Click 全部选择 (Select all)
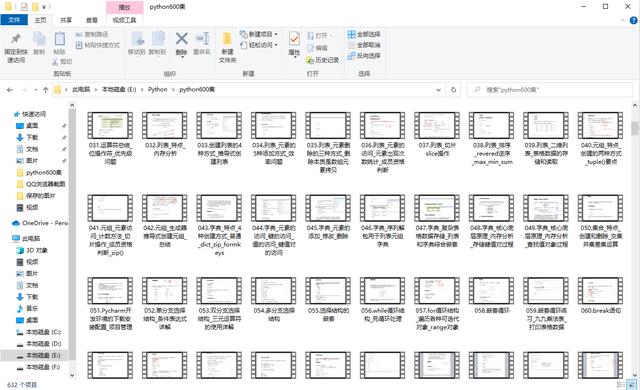640x390 pixels. [x=364, y=34]
